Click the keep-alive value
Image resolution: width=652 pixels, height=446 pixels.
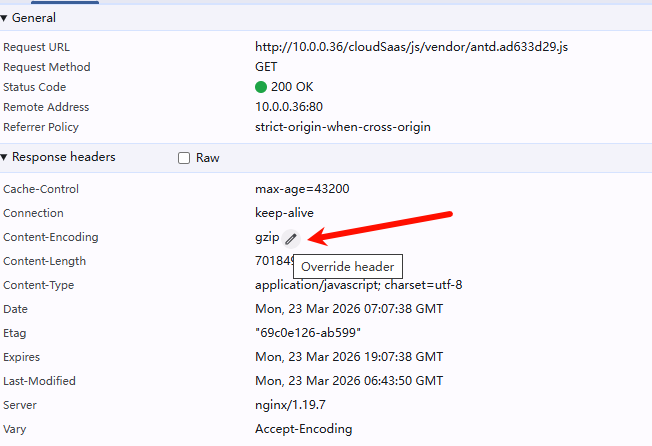[x=284, y=213]
